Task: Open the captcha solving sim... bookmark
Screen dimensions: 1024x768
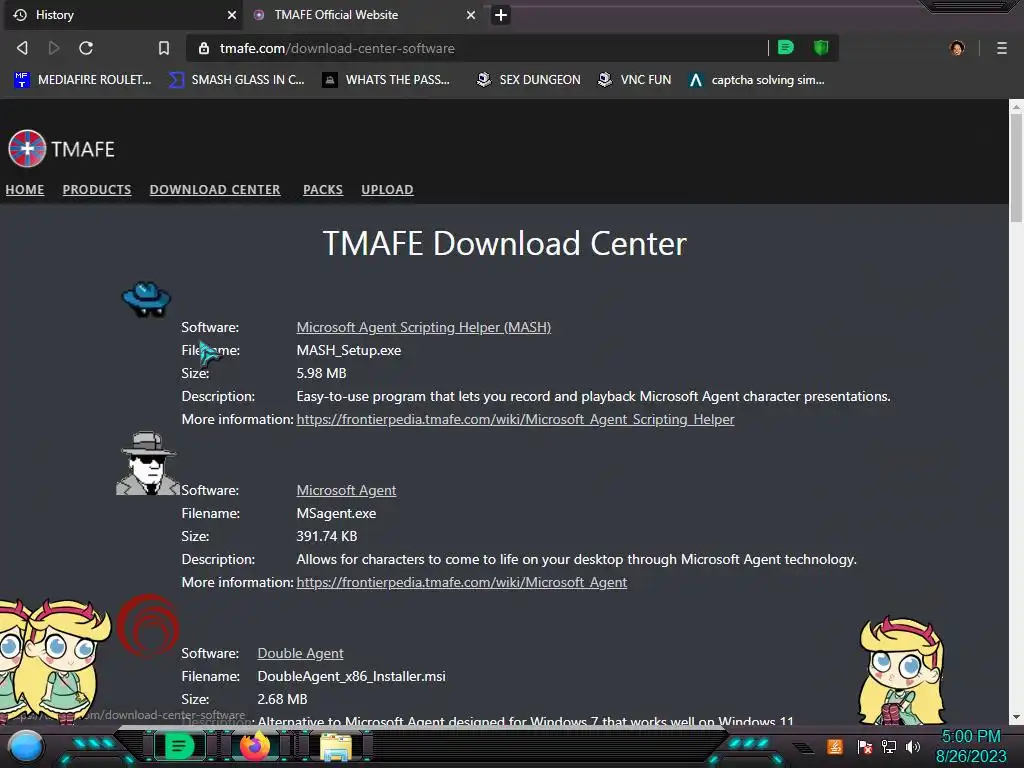Action: click(x=756, y=80)
